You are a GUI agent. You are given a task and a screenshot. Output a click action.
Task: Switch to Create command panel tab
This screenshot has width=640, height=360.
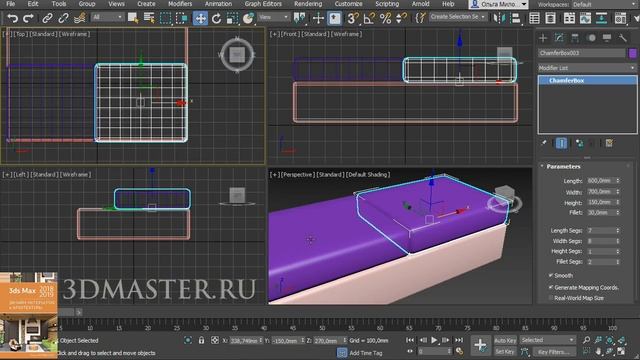pos(543,38)
